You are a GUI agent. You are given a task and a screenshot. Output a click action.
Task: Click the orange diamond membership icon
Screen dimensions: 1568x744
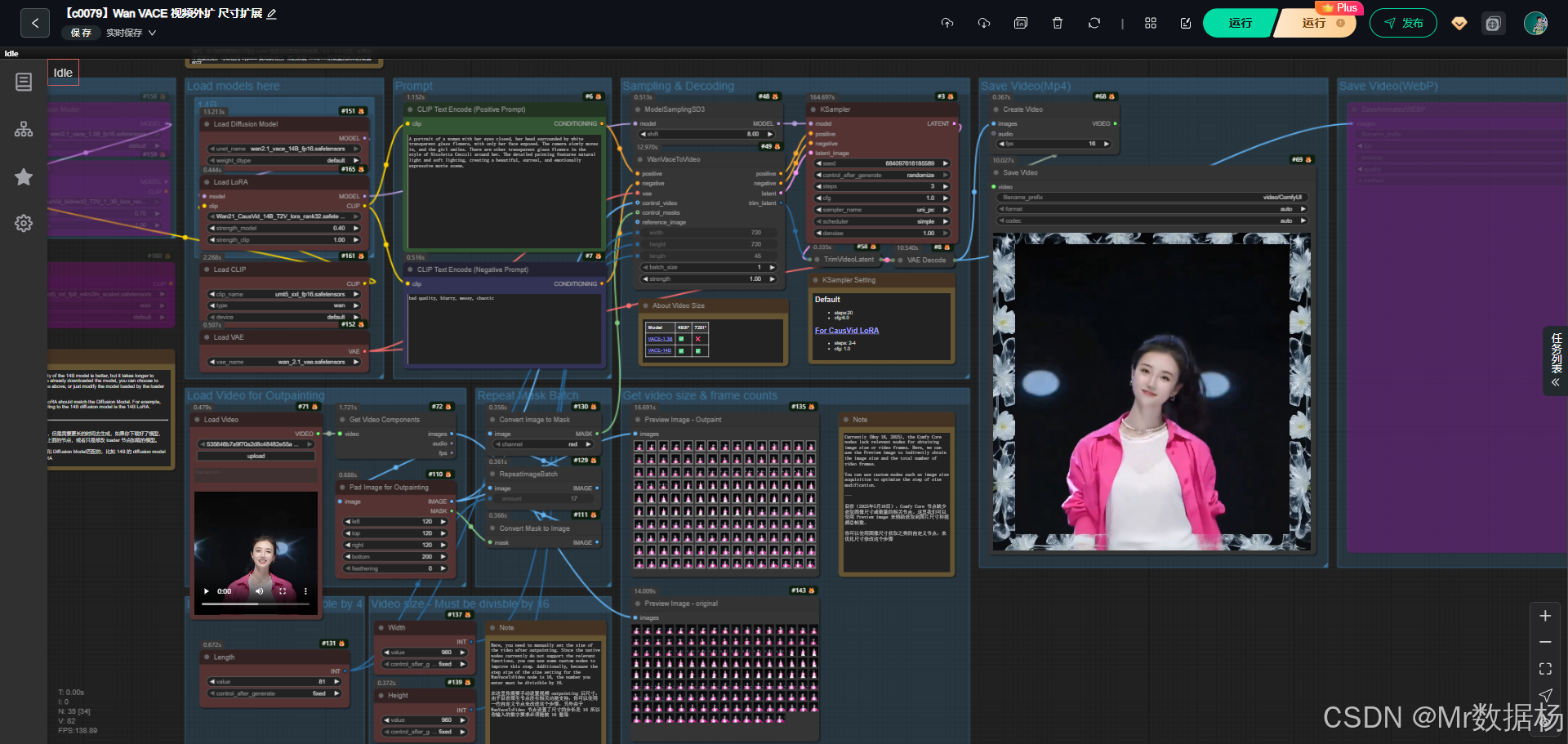(1459, 23)
